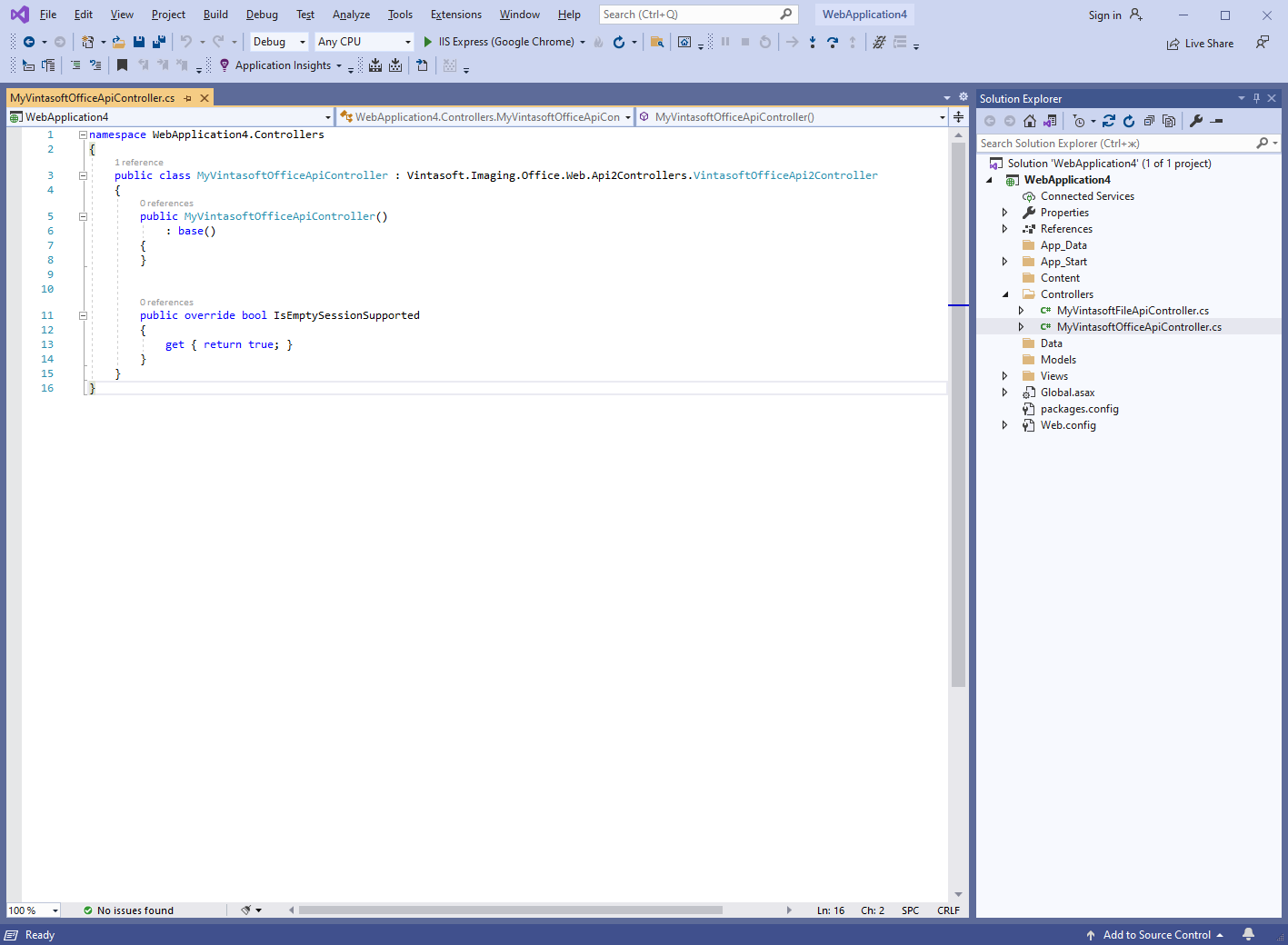Start debugging with the green IIS Express arrow
The image size is (1288, 945).
428,42
